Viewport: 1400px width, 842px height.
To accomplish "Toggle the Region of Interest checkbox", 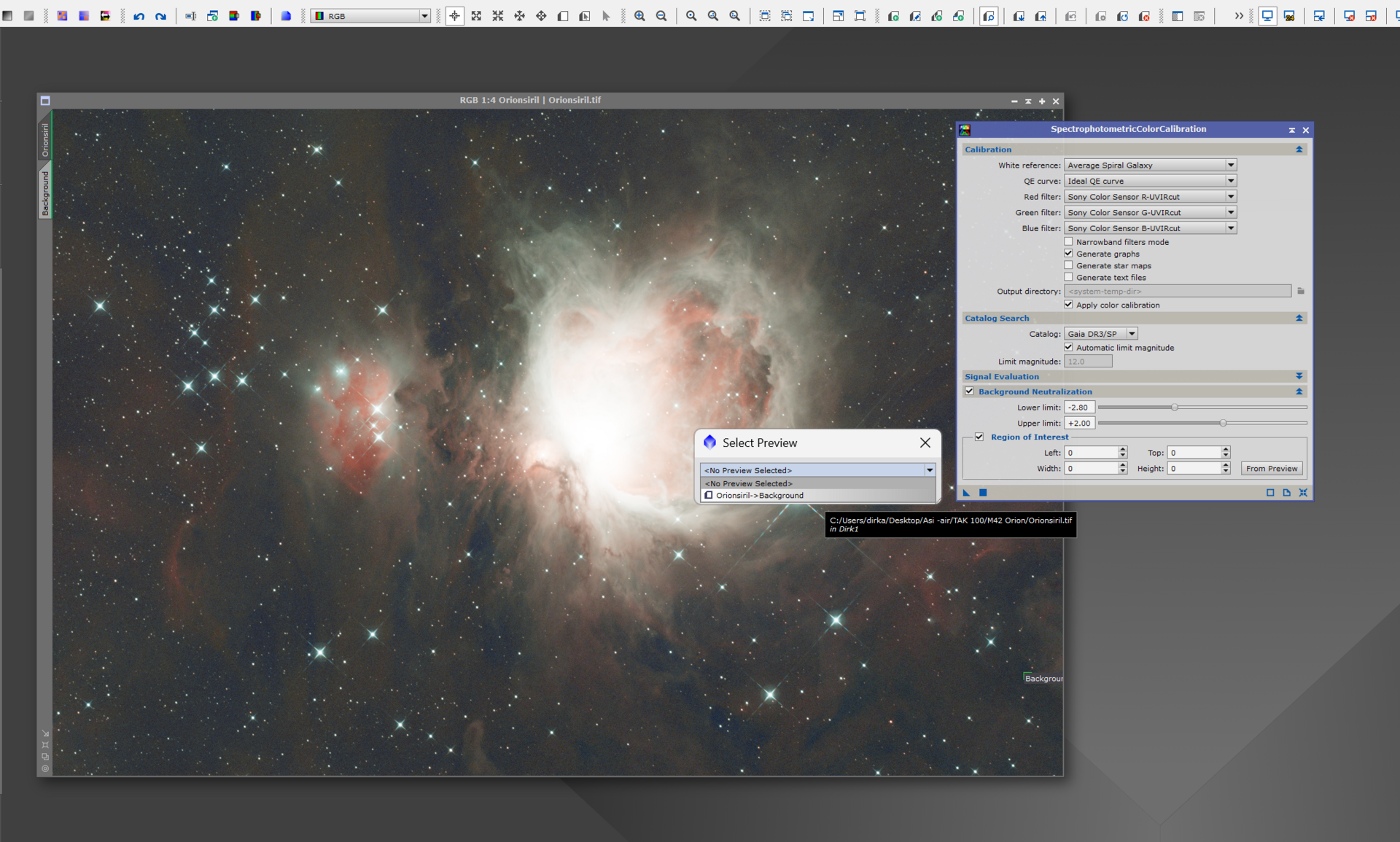I will pyautogui.click(x=980, y=437).
